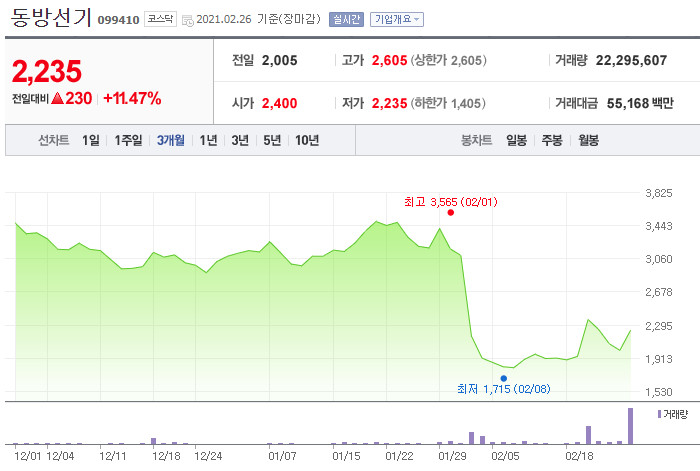
Task: Switch to 월봉 candle chart
Action: click(x=588, y=141)
